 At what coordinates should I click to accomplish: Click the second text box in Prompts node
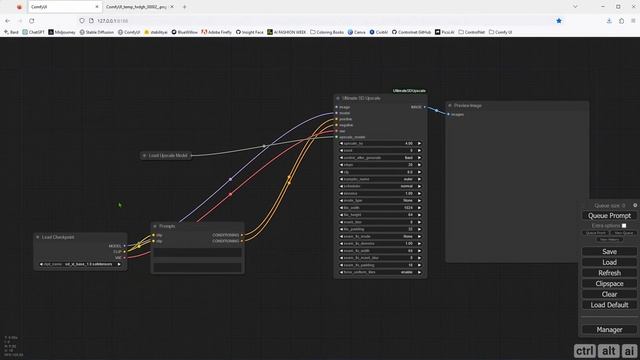click(x=198, y=267)
